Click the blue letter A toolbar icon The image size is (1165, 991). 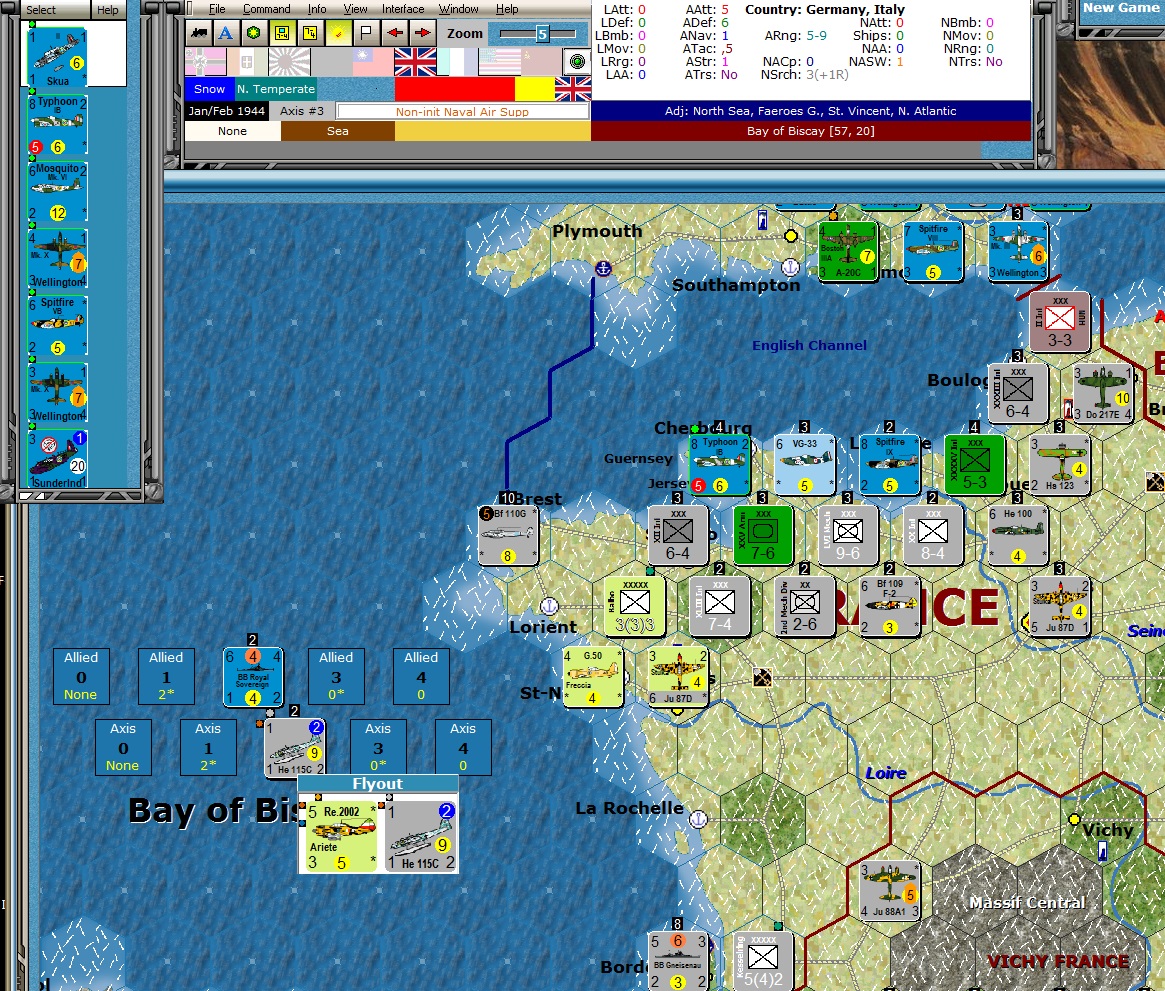[226, 33]
